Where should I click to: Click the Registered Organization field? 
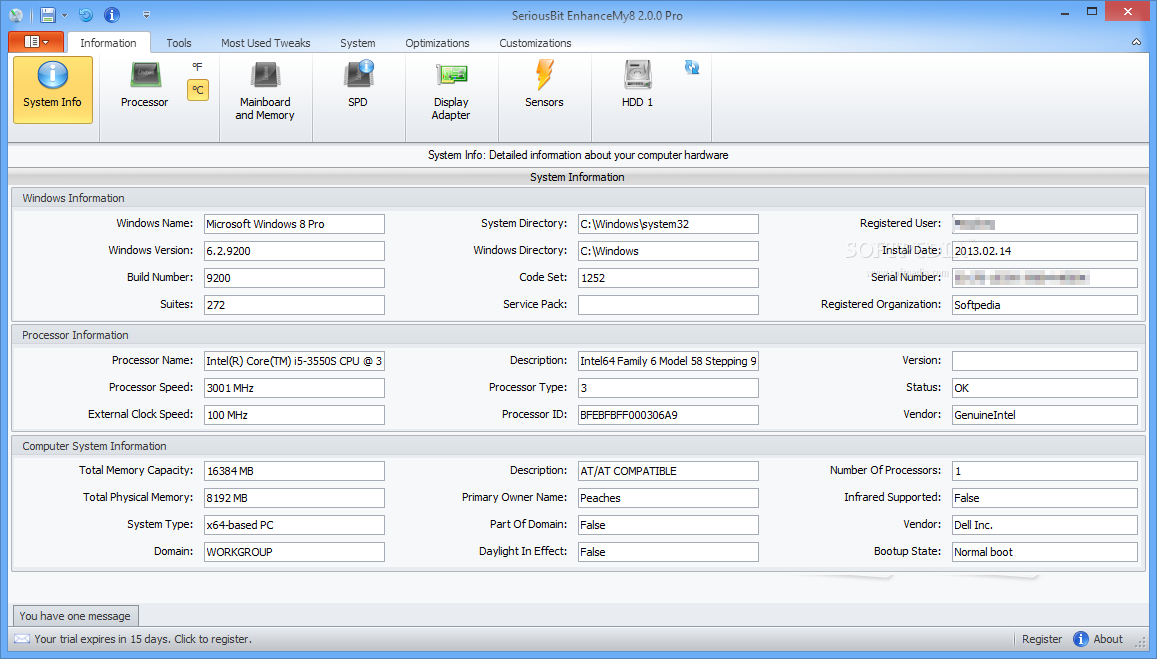point(1045,305)
